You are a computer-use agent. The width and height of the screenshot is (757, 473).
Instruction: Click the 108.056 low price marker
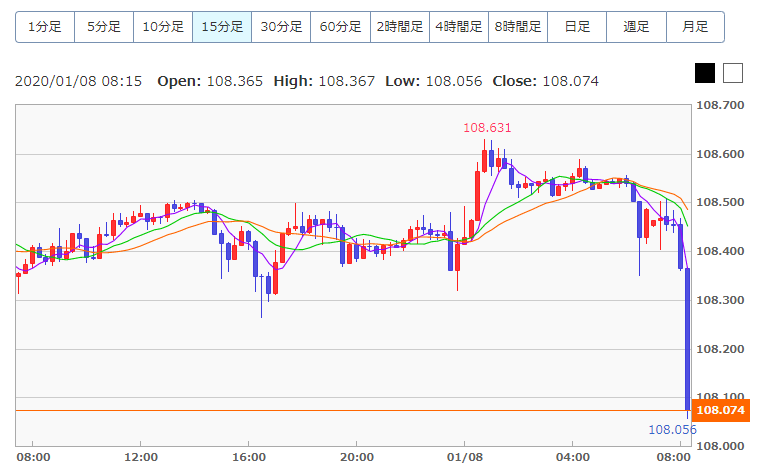tap(672, 430)
